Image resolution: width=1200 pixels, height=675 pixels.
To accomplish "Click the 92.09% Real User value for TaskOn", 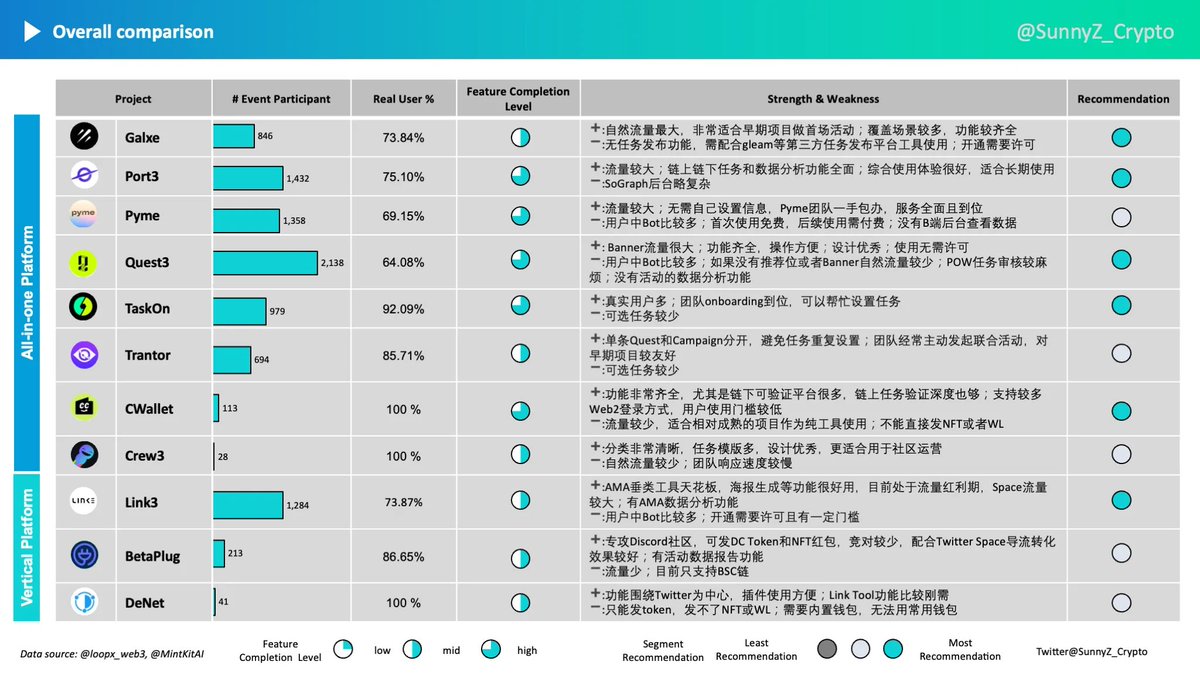I will coord(404,309).
